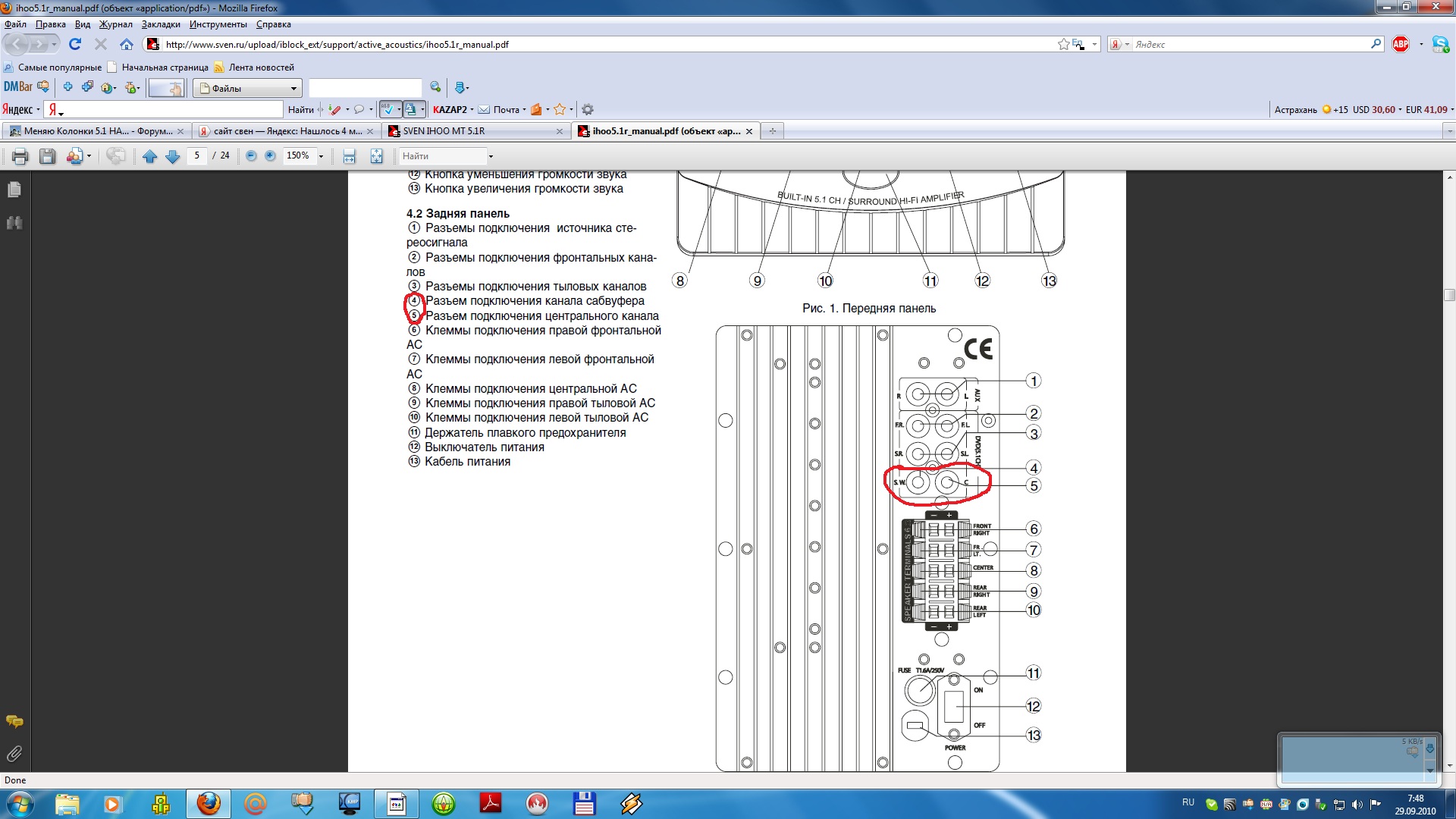Click the PDF Найти search field
Screen dimensions: 1456x819
pyautogui.click(x=442, y=156)
